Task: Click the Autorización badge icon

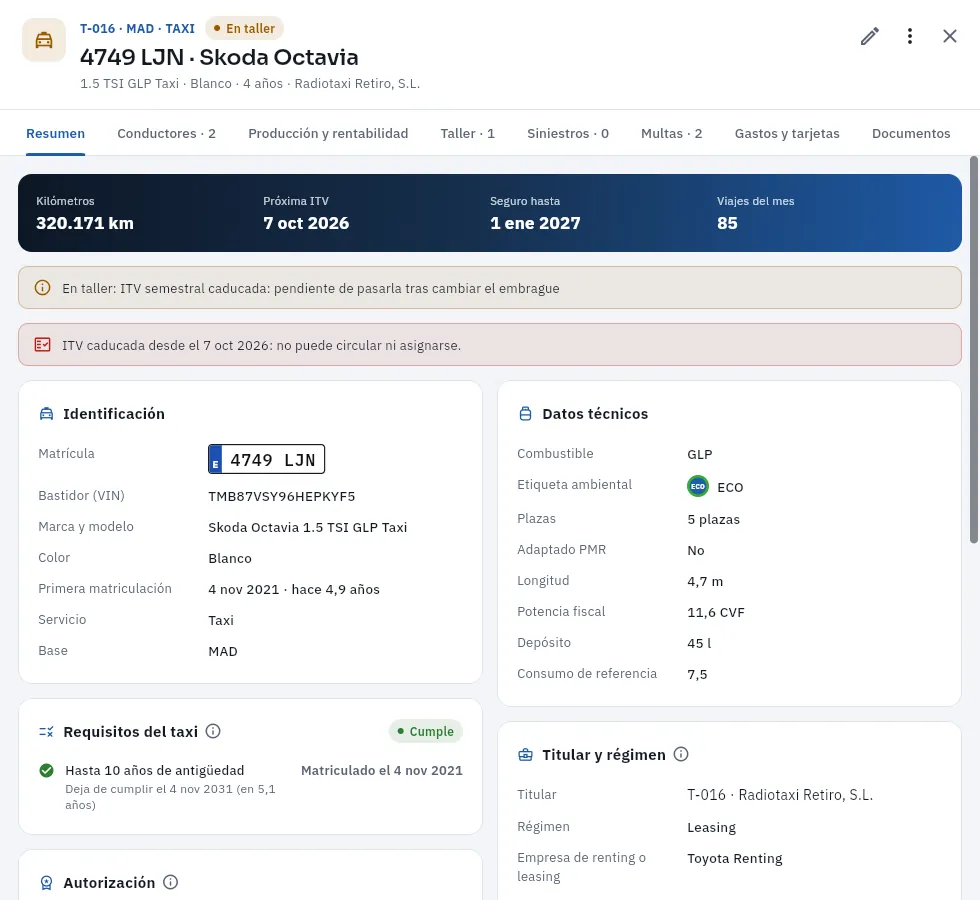Action: click(x=46, y=882)
